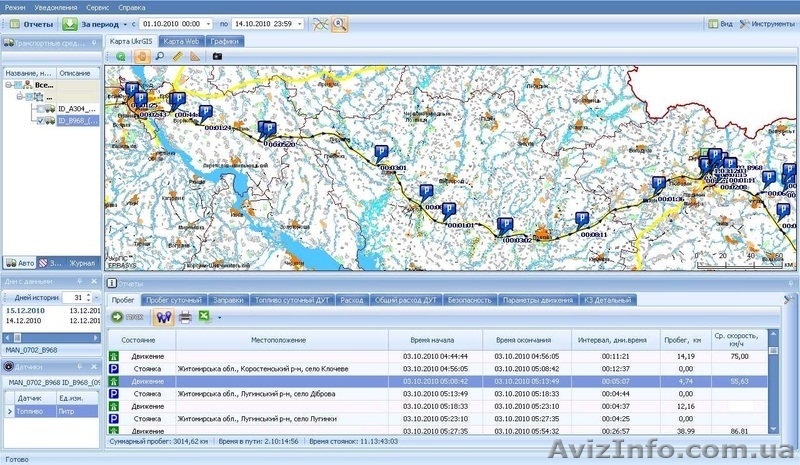Click the parking marker labeled 00:03:01

[381, 153]
